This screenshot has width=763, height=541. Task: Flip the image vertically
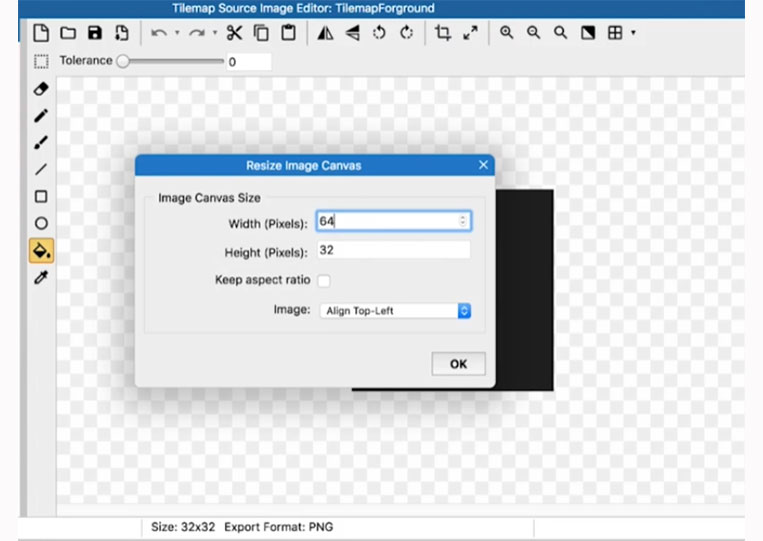coord(352,33)
